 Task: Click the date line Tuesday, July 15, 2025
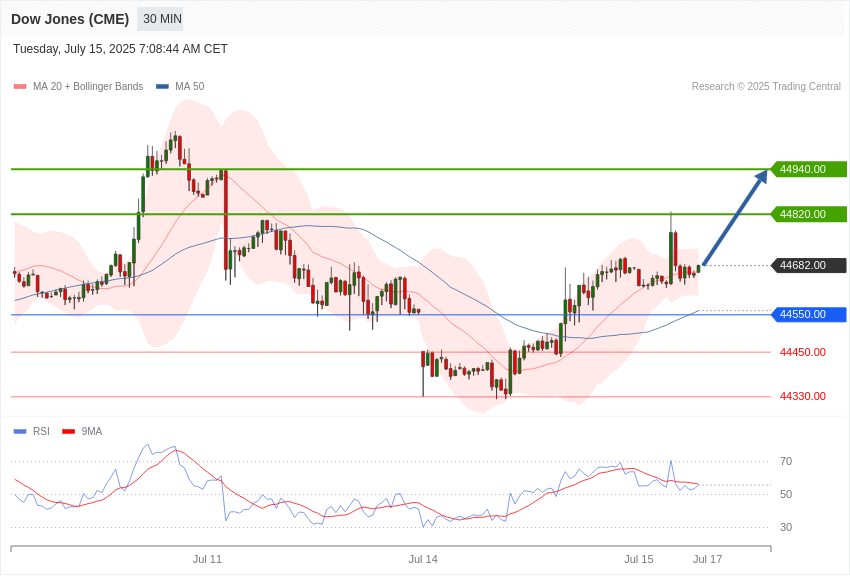coord(120,49)
